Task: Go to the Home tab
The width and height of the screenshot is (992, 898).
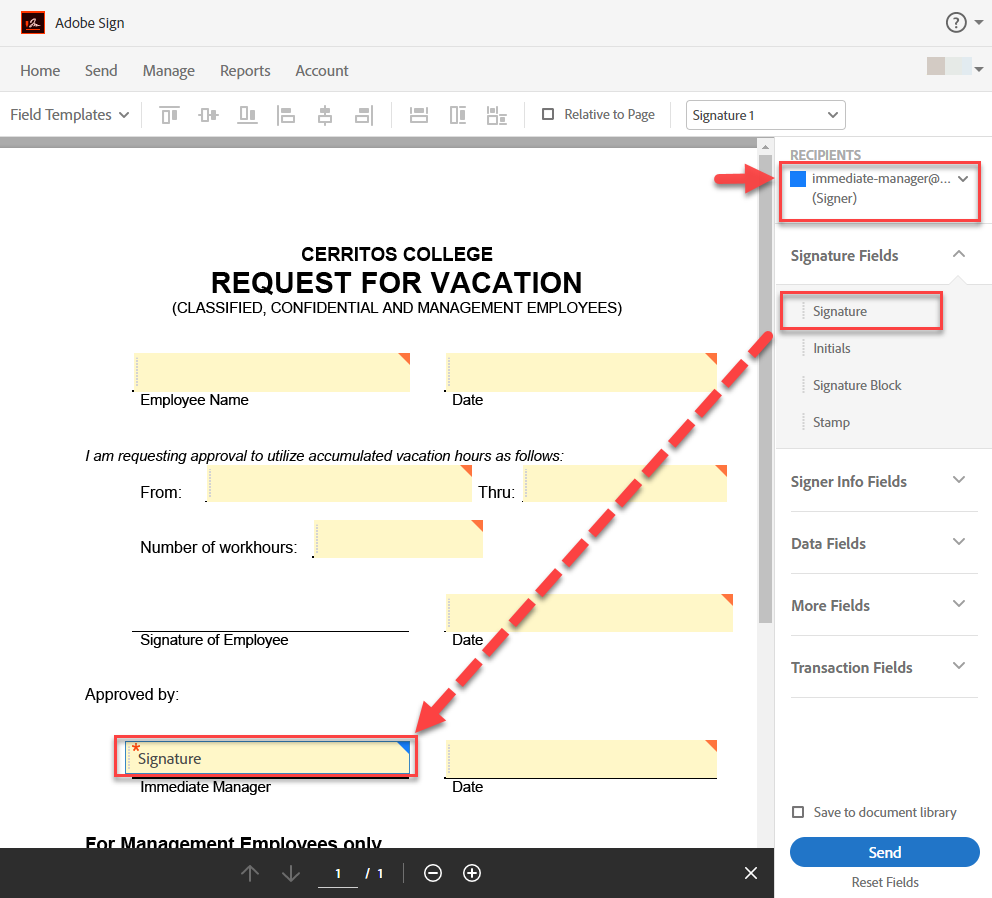Action: (x=40, y=70)
